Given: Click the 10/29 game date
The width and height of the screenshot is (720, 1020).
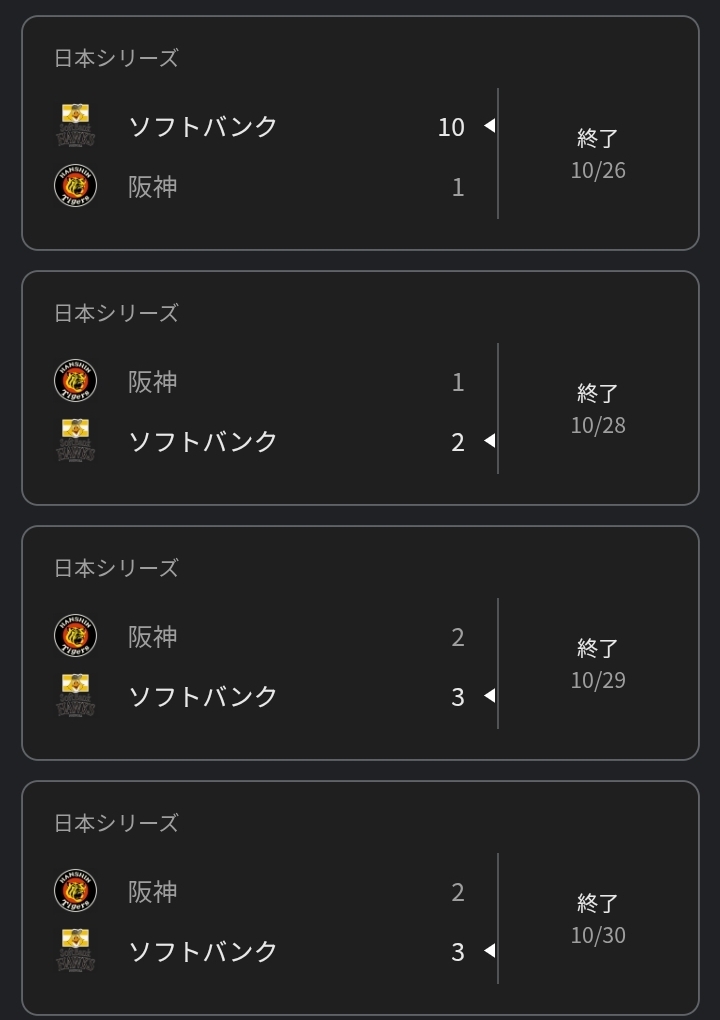Looking at the screenshot, I should tap(598, 680).
